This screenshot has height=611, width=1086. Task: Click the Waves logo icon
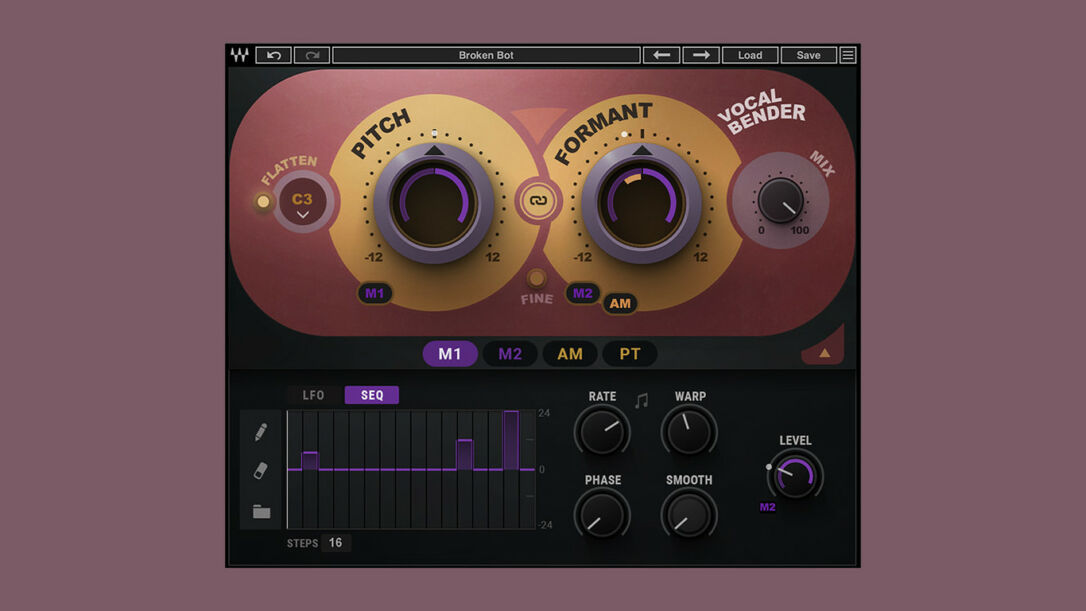tap(240, 55)
